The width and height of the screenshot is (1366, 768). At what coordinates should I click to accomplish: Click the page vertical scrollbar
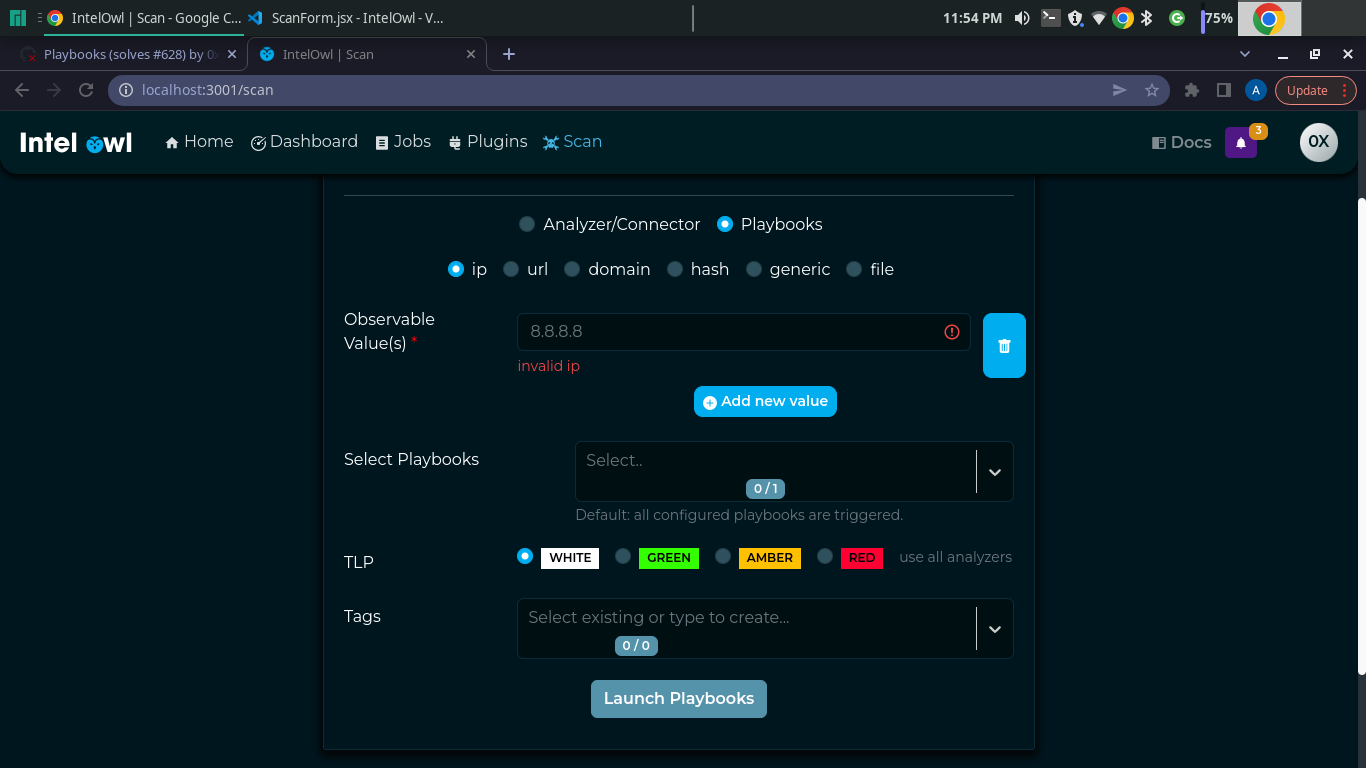1360,437
